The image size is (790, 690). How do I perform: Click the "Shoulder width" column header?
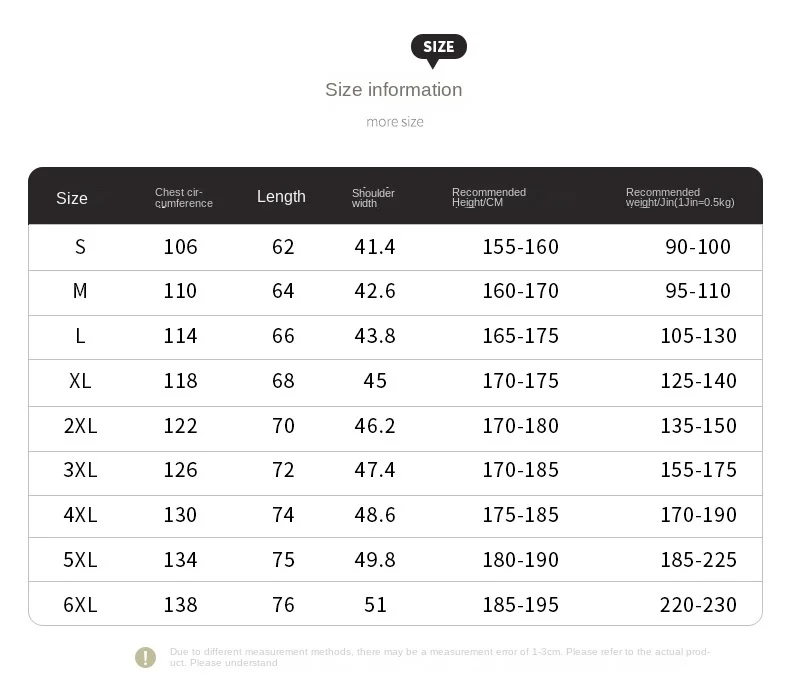pyautogui.click(x=373, y=198)
